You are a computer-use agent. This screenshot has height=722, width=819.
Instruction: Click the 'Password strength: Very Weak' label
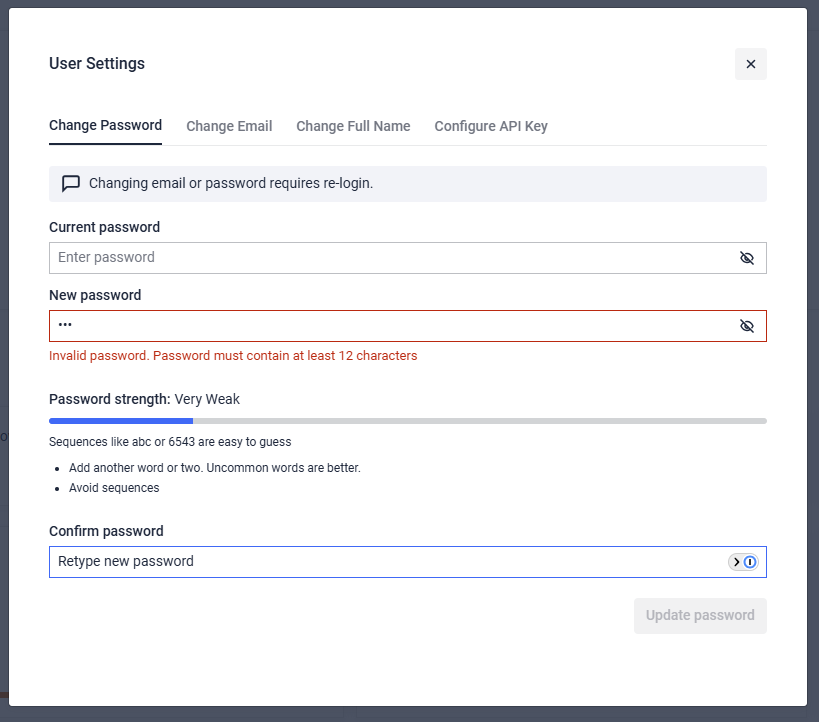(x=144, y=399)
